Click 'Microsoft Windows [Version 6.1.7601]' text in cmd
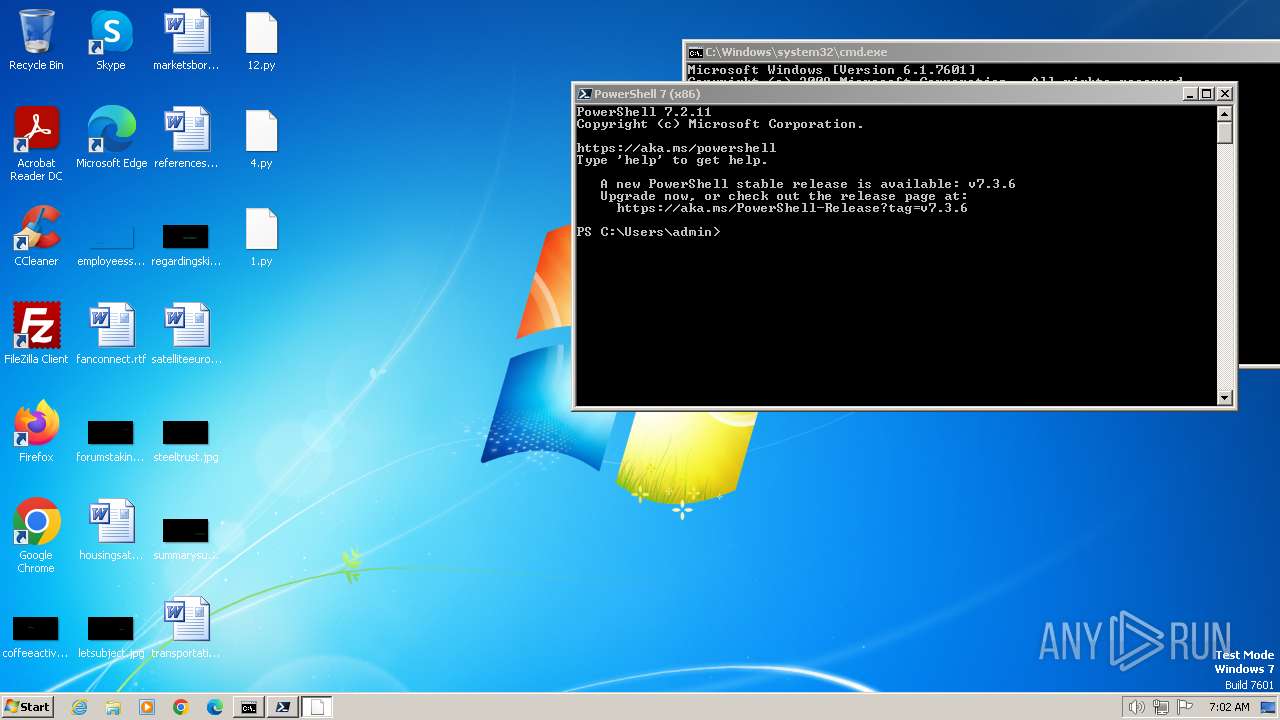 831,70
